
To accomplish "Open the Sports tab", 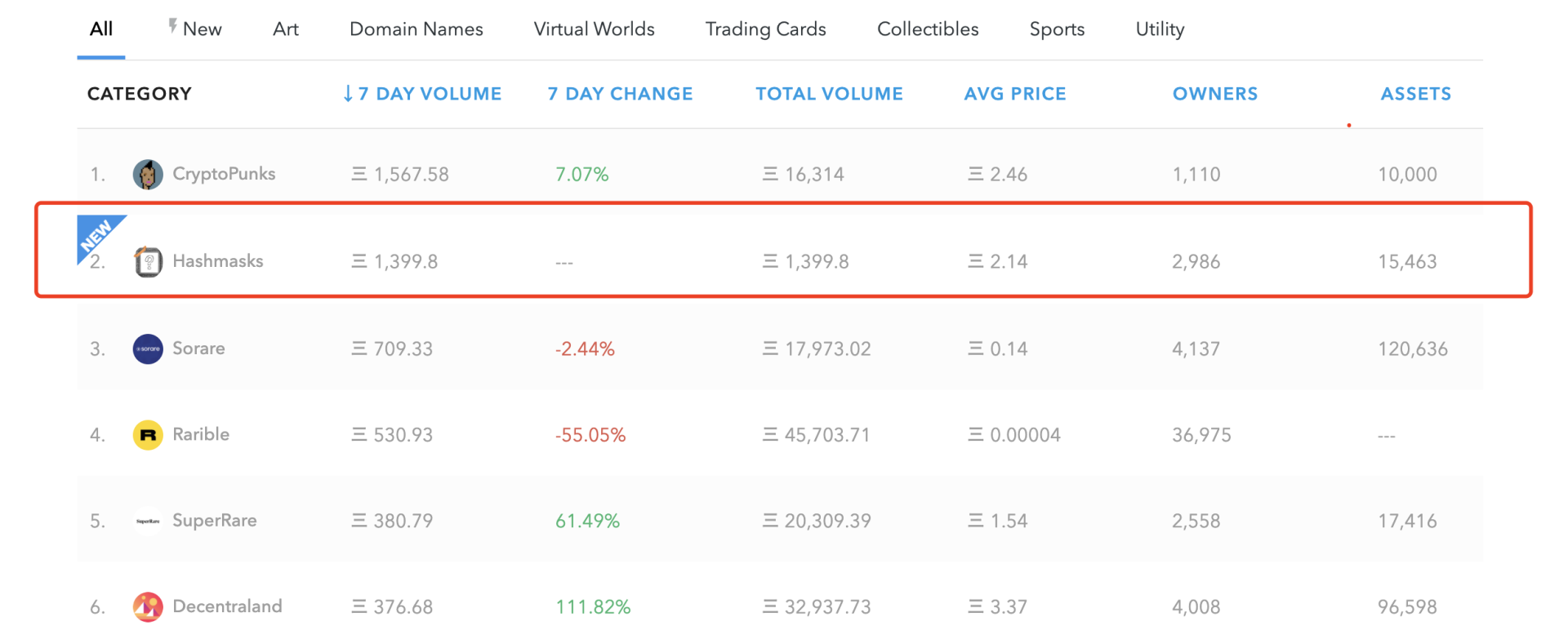I will [1057, 29].
